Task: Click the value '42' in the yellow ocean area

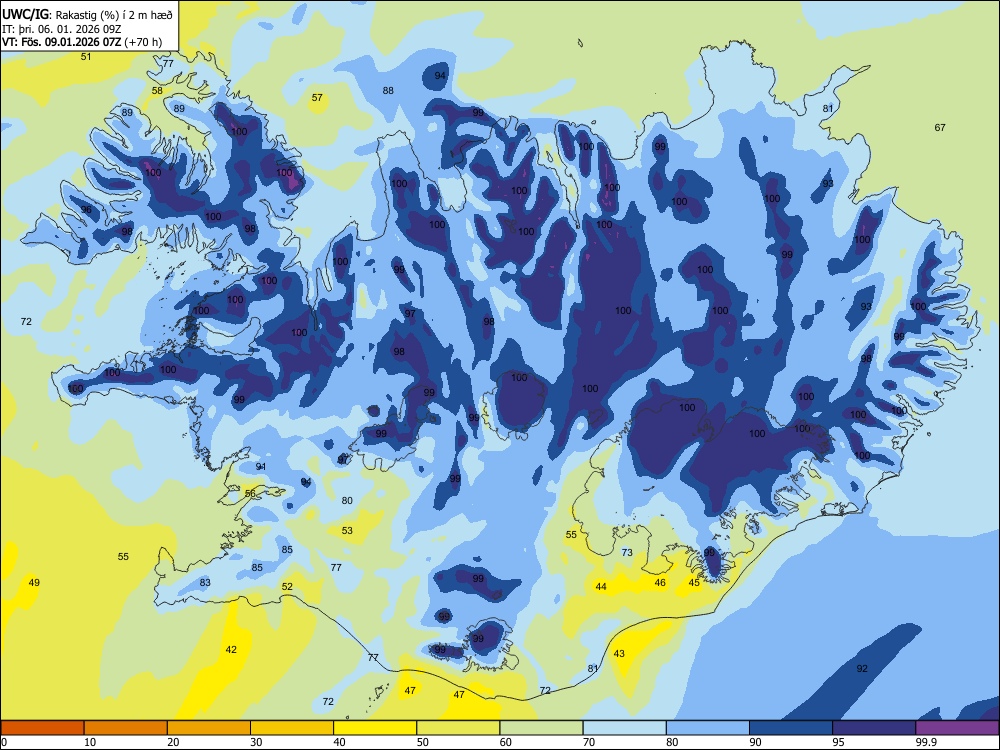Action: coord(231,649)
